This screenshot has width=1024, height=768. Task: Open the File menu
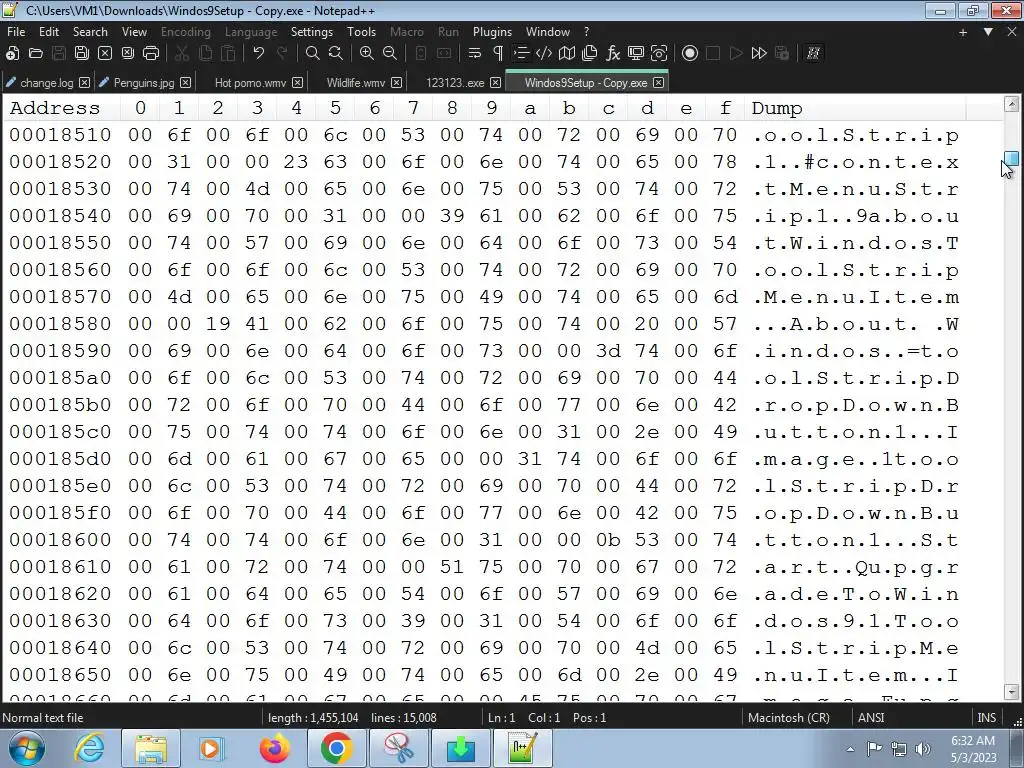tap(16, 31)
